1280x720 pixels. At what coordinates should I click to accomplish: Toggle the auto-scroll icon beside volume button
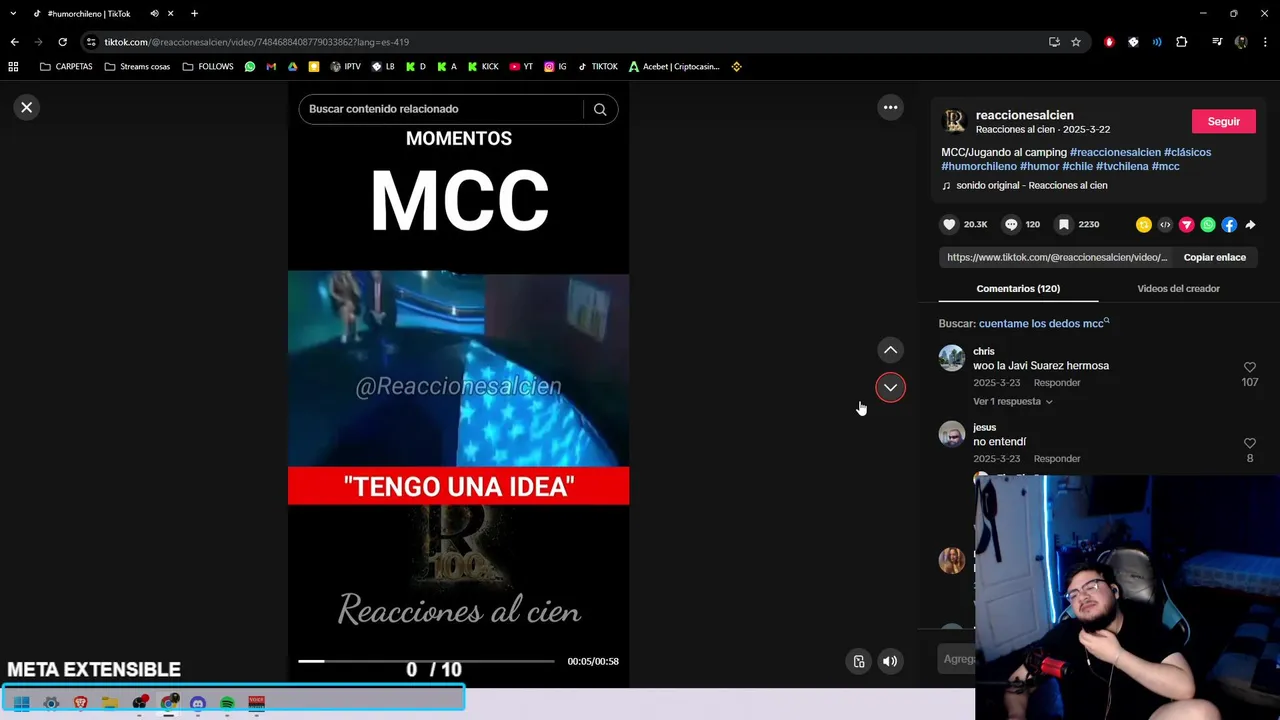tap(858, 661)
